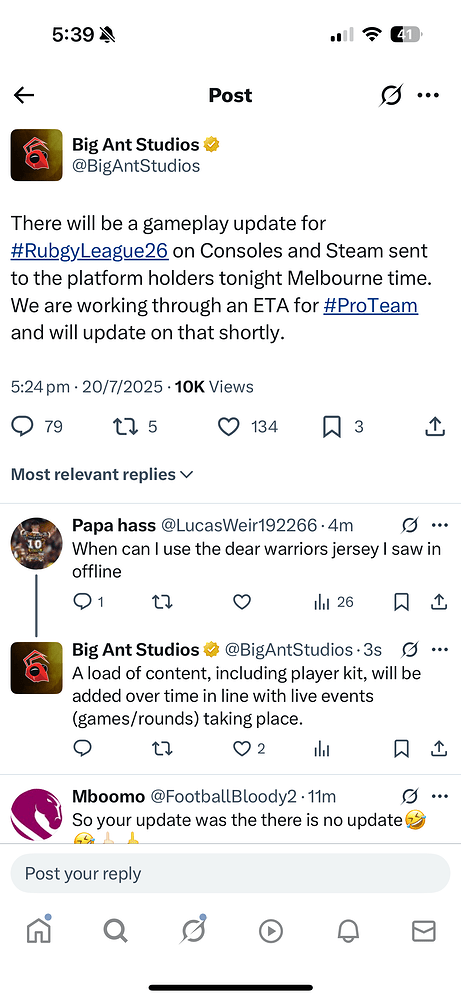The height and width of the screenshot is (1000, 461).
Task: Share the main post via share icon
Action: click(434, 426)
